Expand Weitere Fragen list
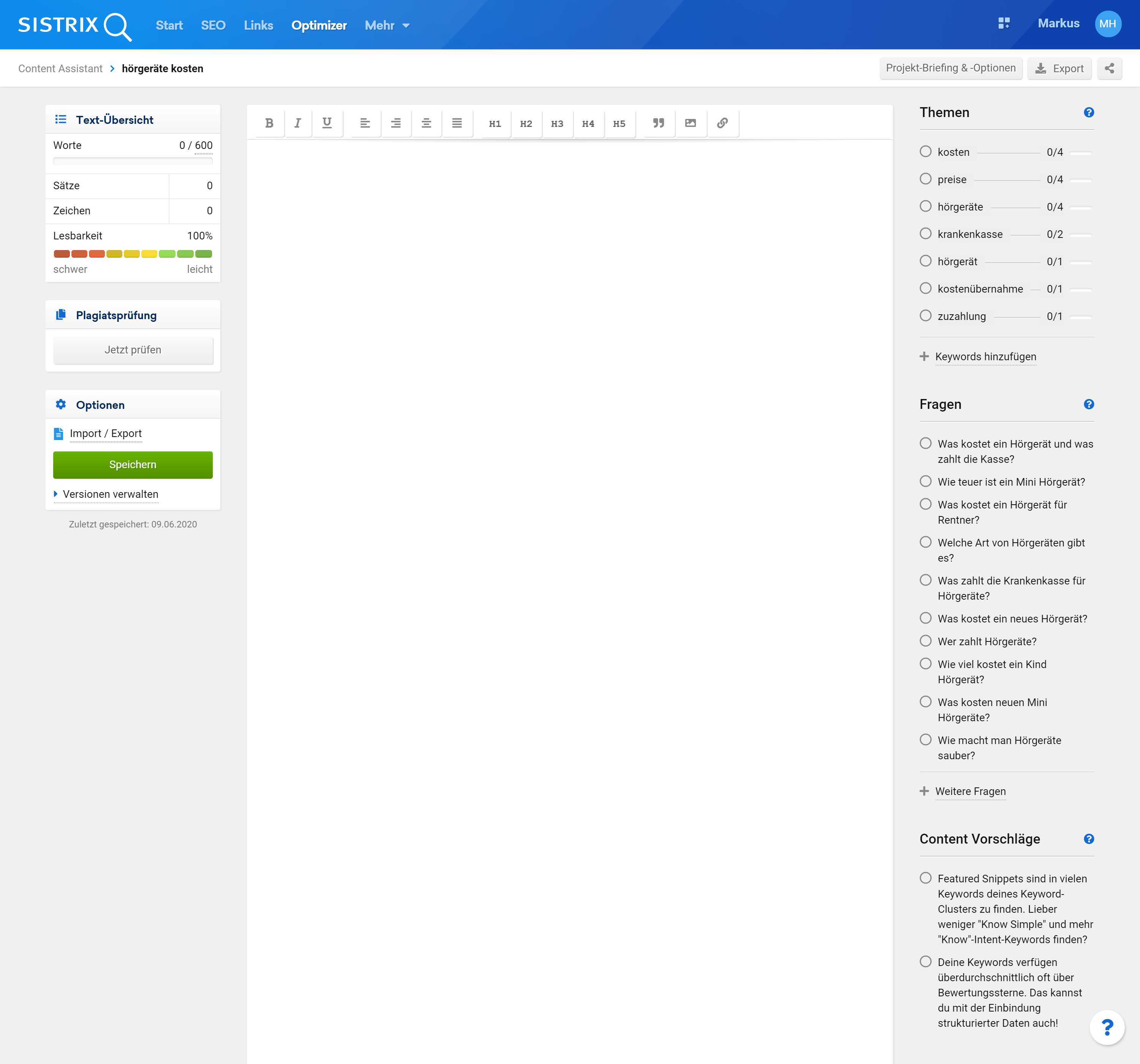Viewport: 1140px width, 1064px height. coord(970,791)
